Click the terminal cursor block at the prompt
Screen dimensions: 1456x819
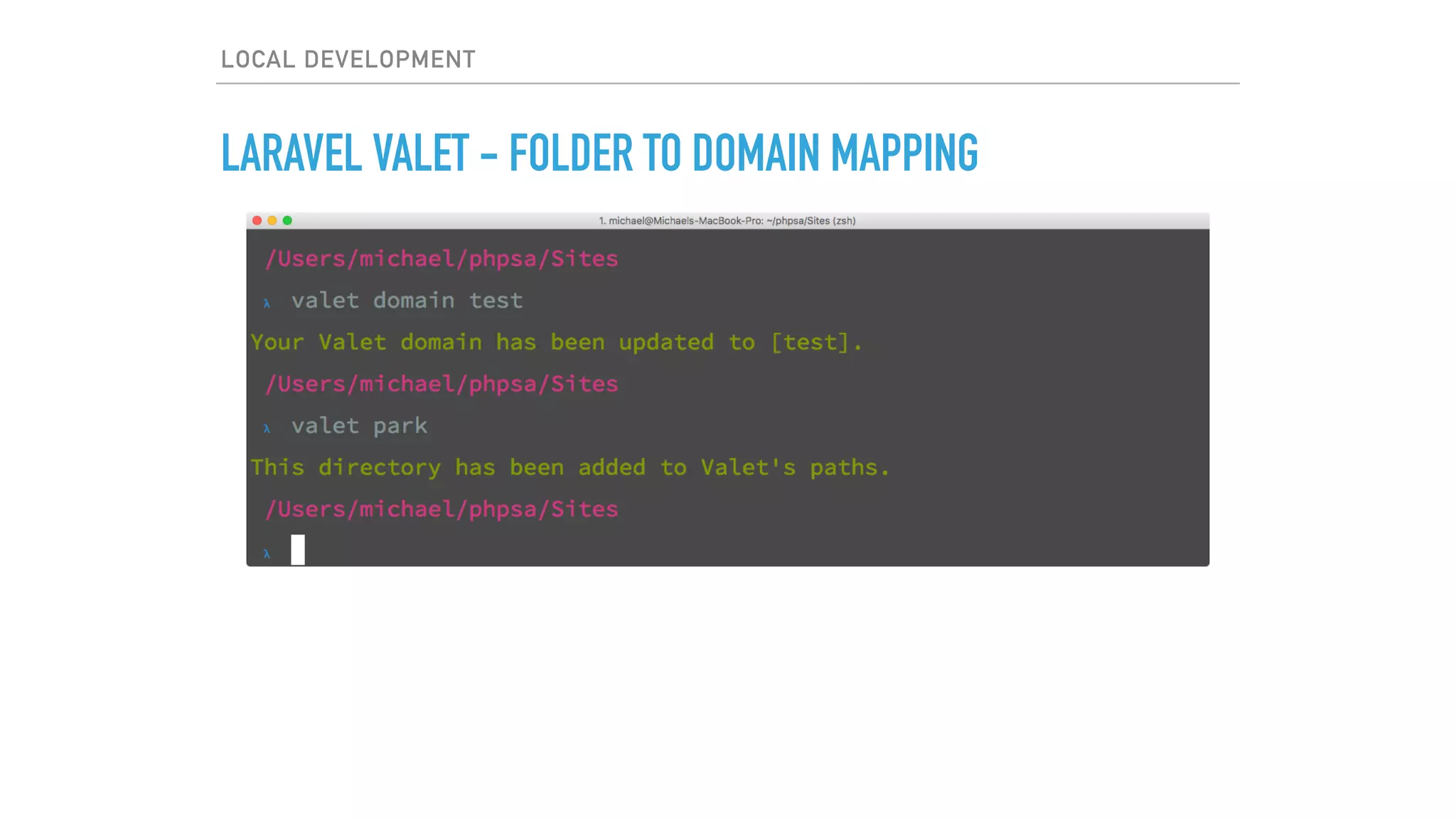(298, 550)
